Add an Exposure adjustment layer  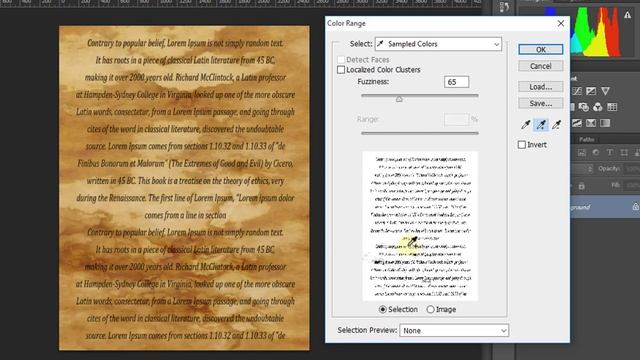591,91
